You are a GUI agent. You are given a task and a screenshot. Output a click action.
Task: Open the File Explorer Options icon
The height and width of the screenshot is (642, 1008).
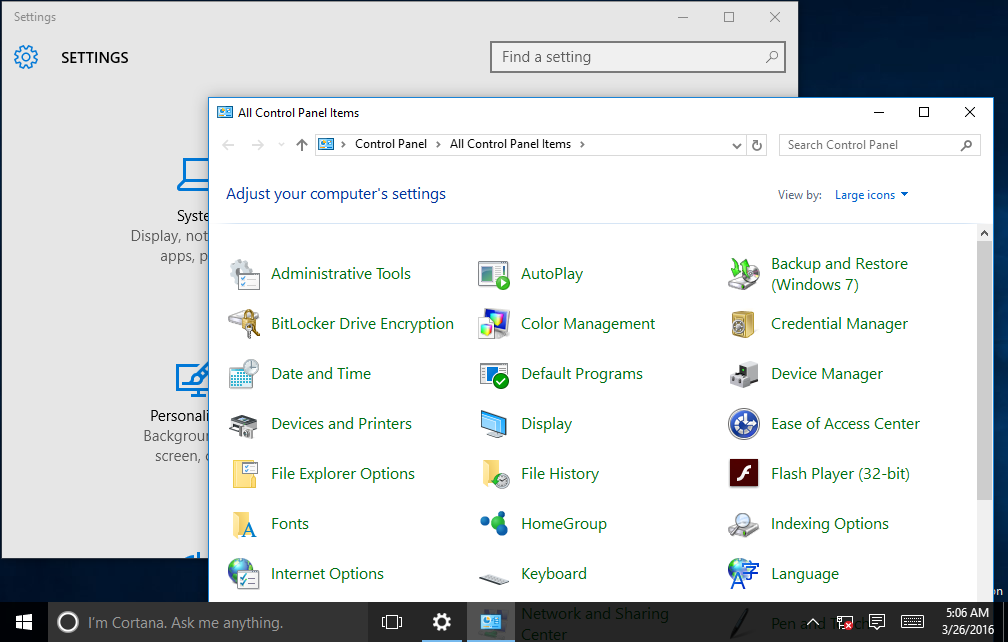point(244,474)
